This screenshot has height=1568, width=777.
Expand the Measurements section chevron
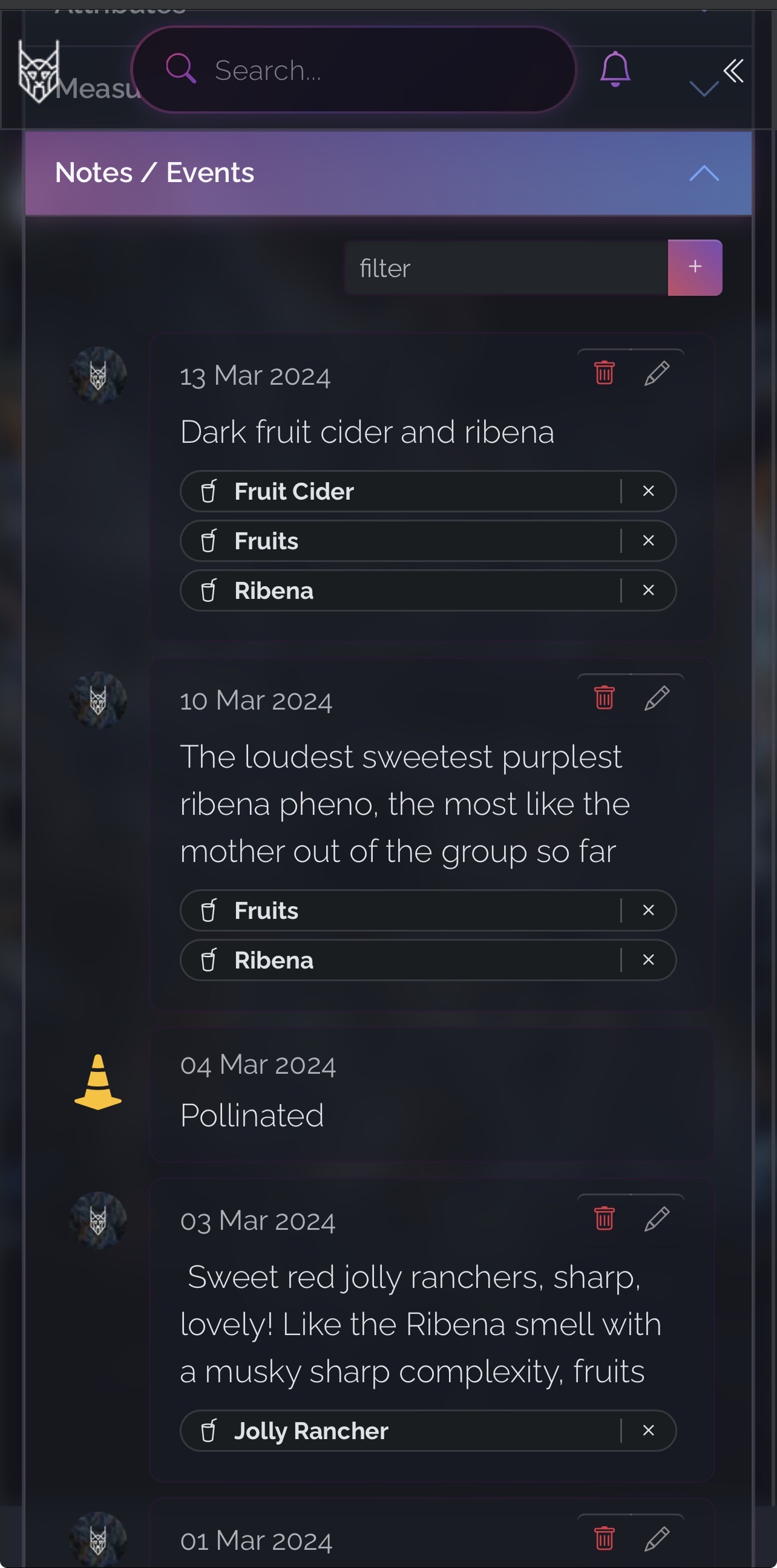(x=704, y=89)
